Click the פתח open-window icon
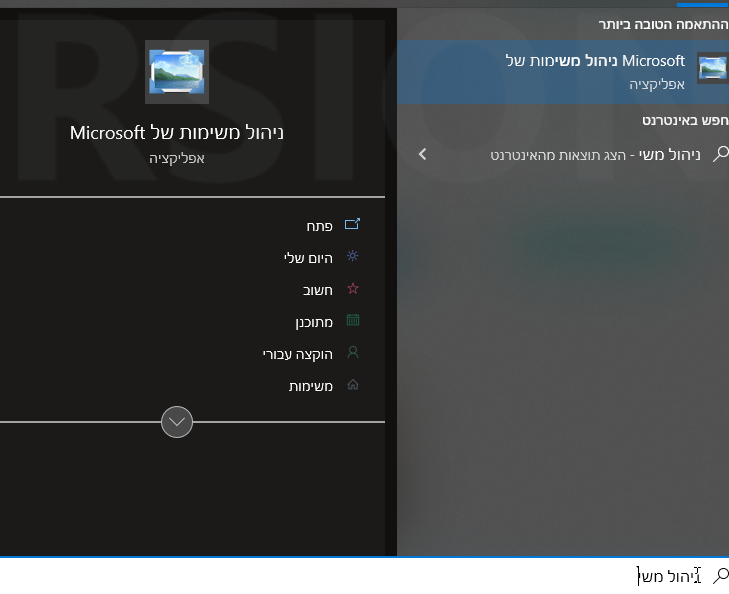Screen dimensions: 729x594 coord(352,224)
